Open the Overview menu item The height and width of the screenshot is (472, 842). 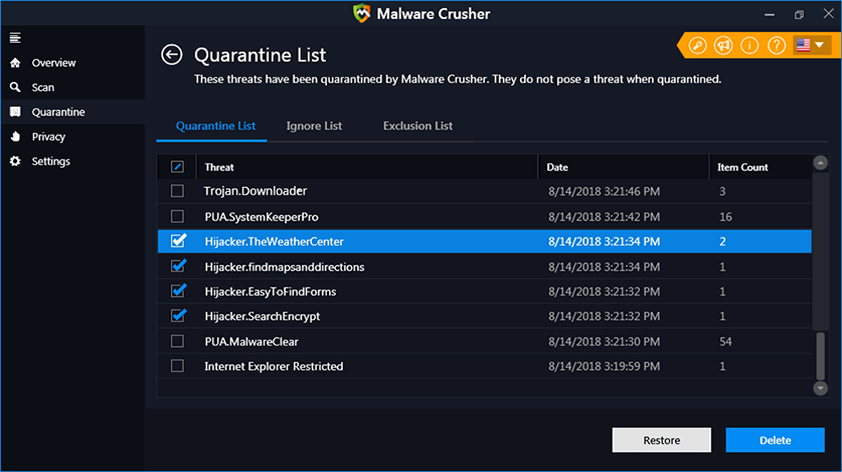54,63
